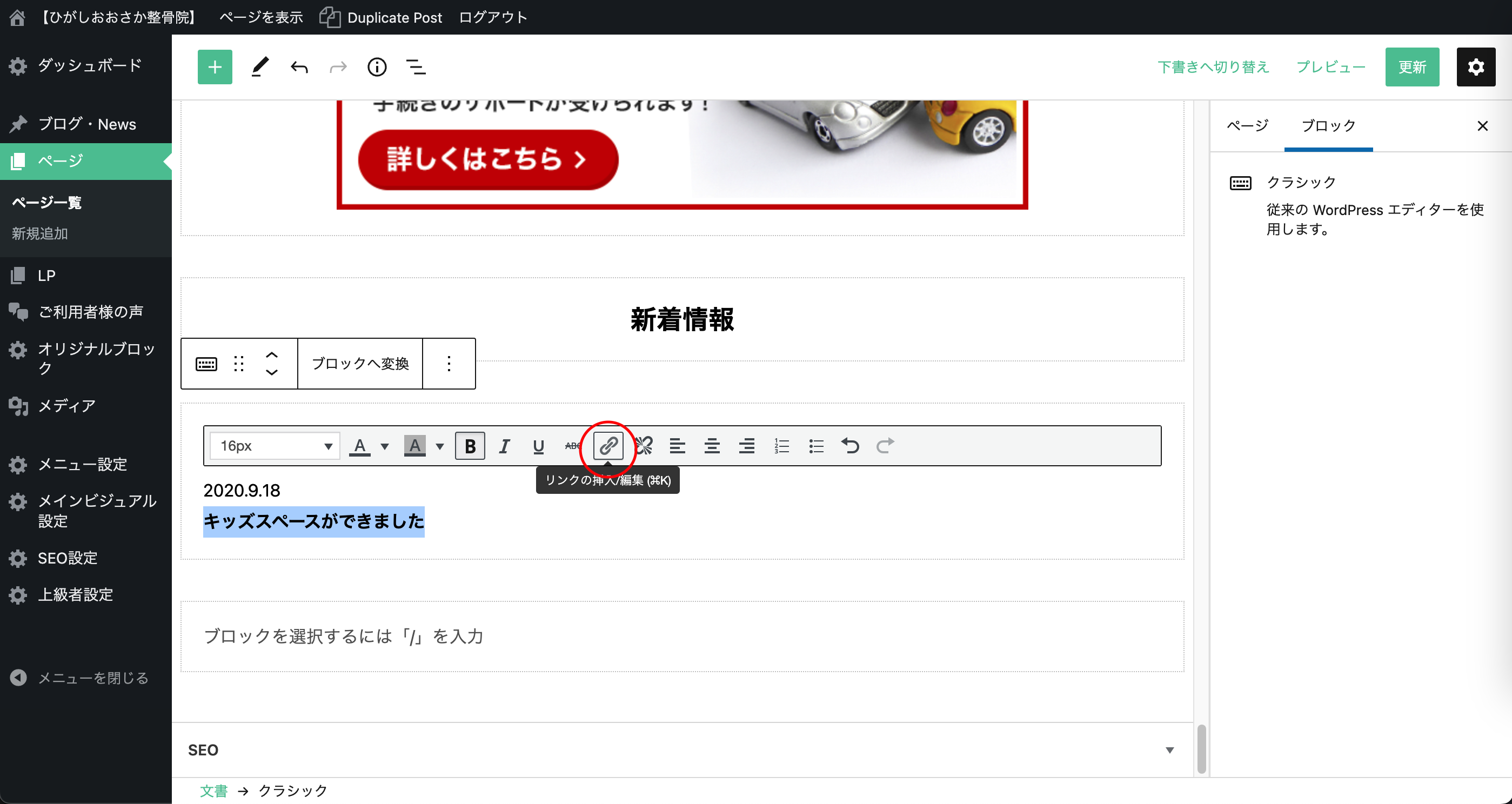
Task: Click the remove link (unlink) icon
Action: tap(644, 445)
